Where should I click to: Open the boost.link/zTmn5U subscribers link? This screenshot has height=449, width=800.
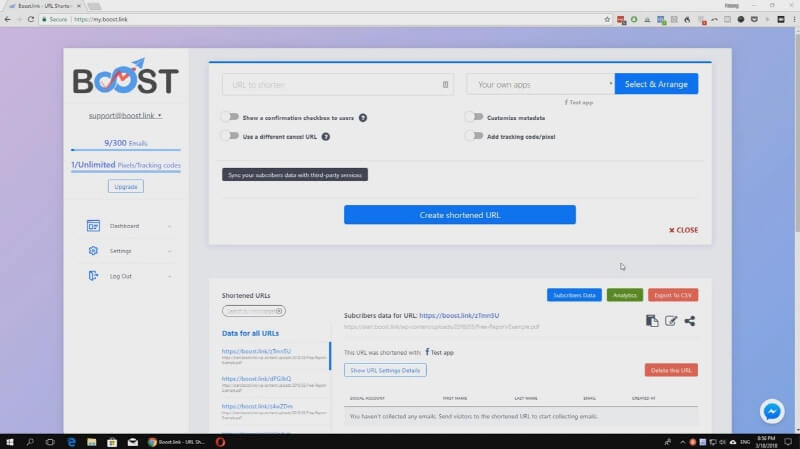(x=459, y=315)
